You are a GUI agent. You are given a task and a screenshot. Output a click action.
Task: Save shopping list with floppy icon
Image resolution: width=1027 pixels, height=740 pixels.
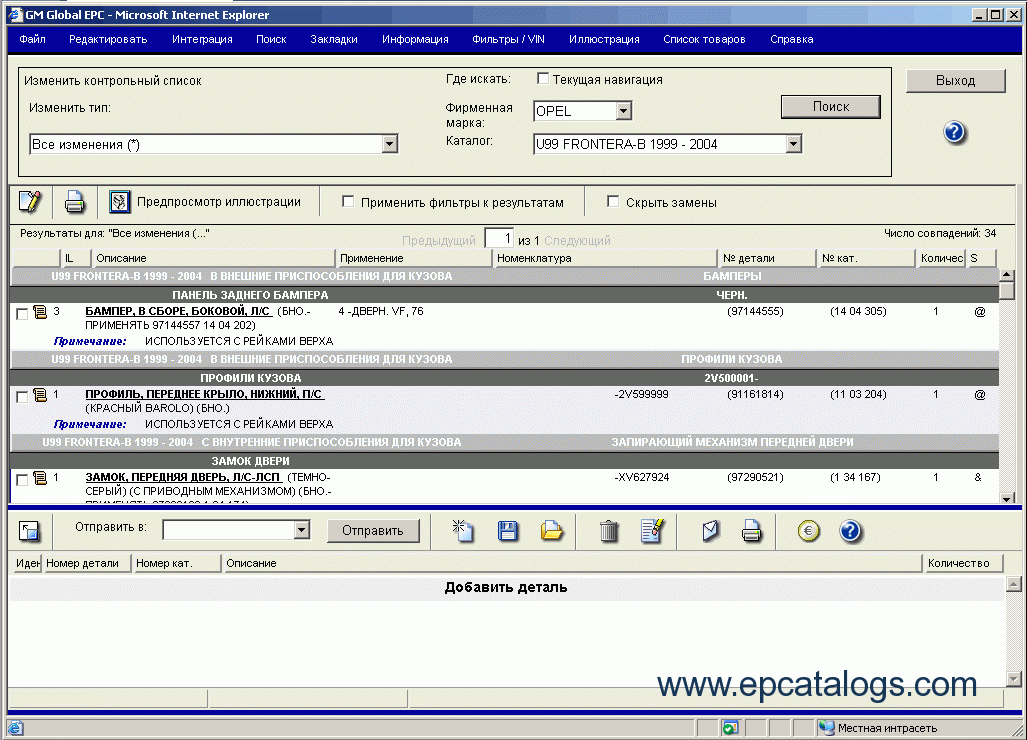click(508, 530)
